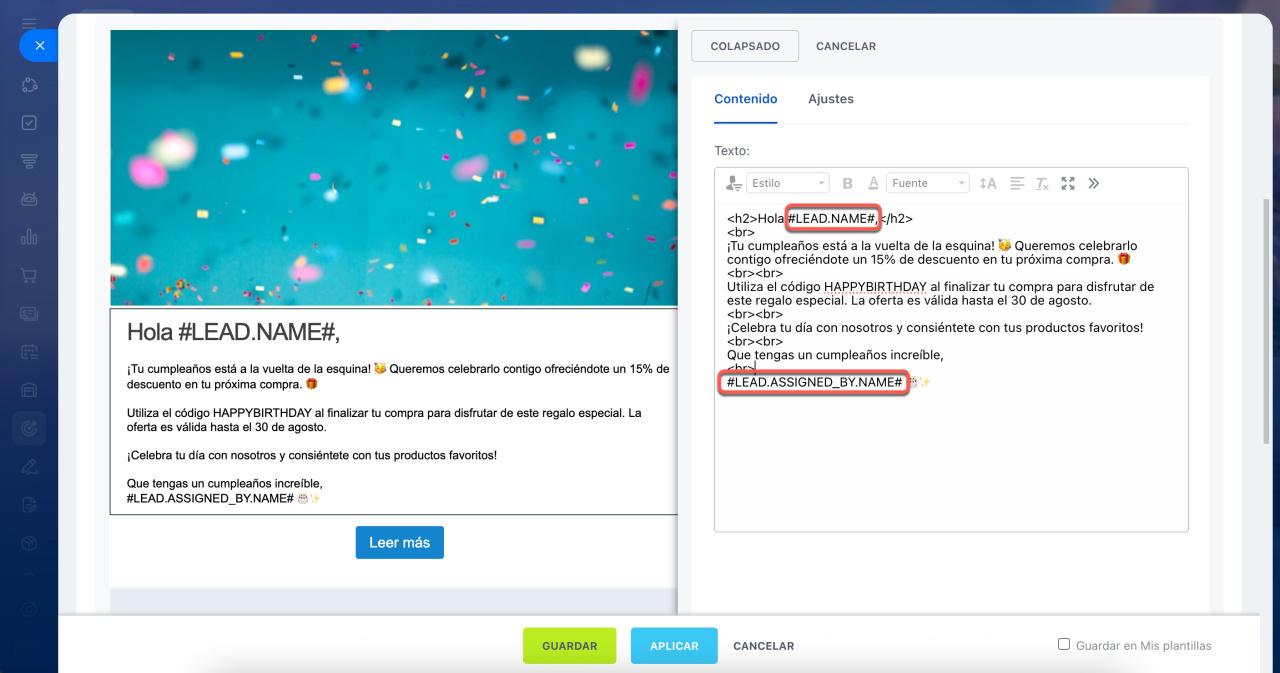Screen dimensions: 1280x673
Task: Click the Leer más button in preview
Action: pos(400,542)
